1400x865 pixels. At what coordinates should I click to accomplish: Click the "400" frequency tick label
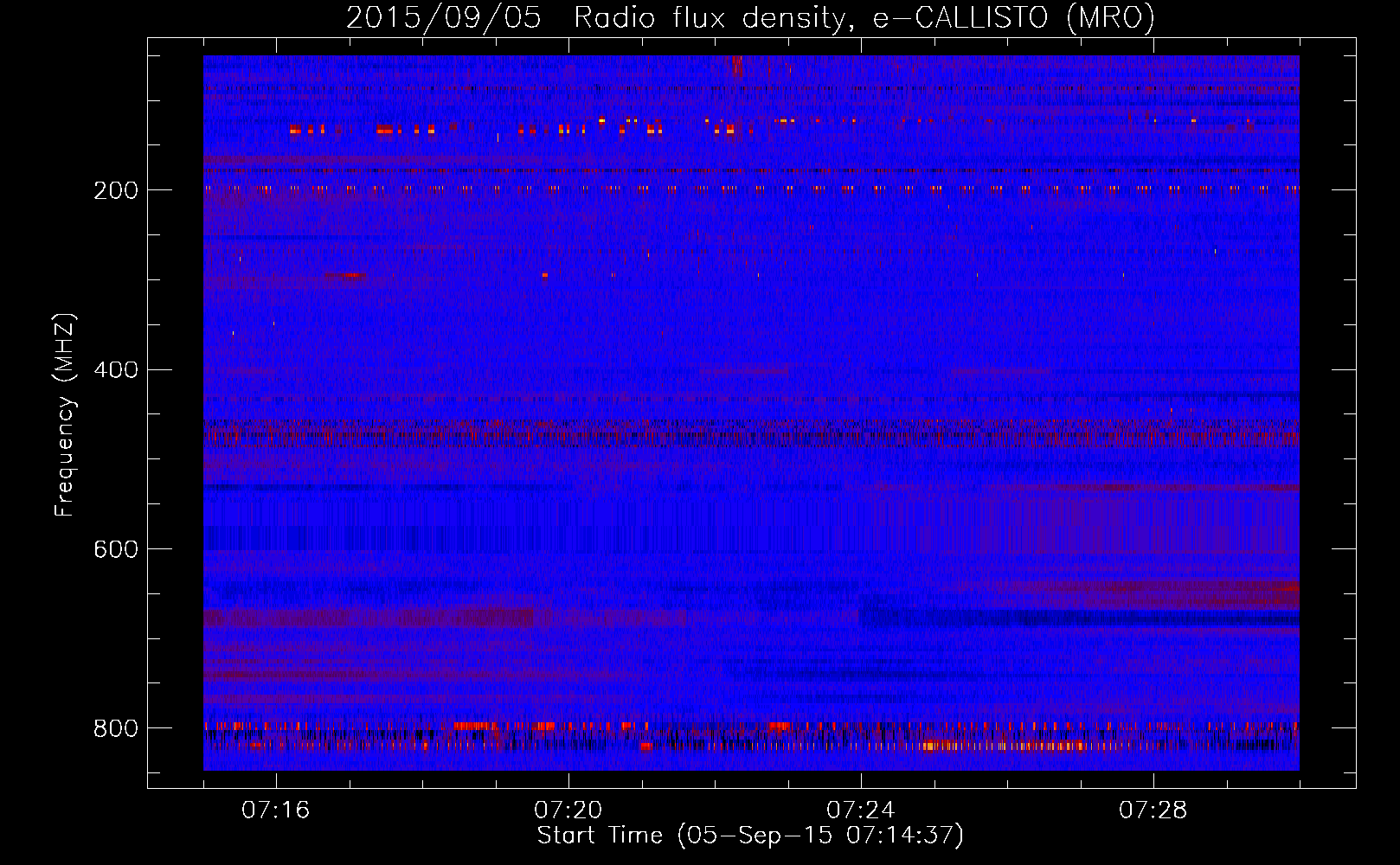click(115, 370)
